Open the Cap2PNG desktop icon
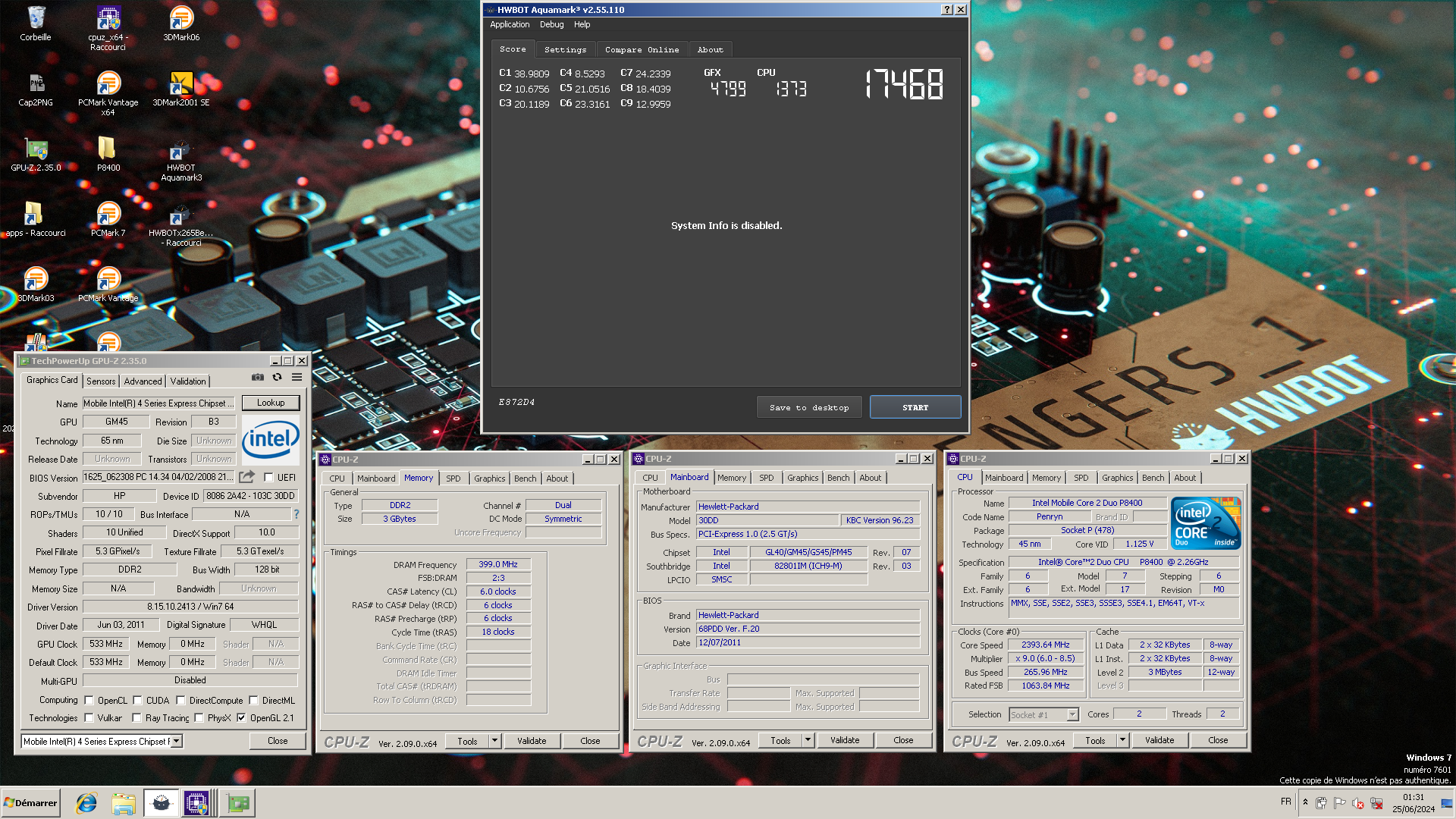This screenshot has width=1456, height=819. (36, 89)
